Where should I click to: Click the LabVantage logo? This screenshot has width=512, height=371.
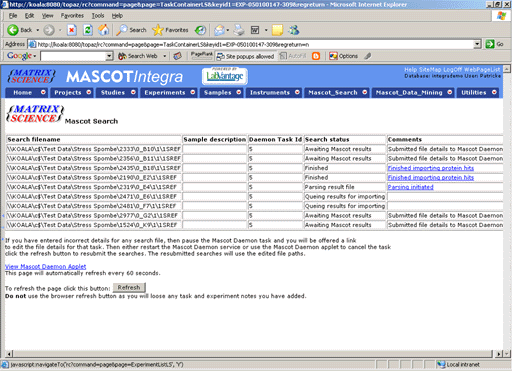click(x=225, y=76)
